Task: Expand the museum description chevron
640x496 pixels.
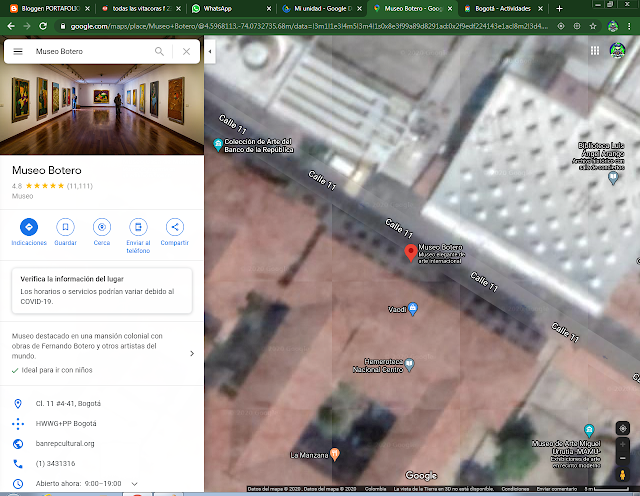Action: [192, 354]
